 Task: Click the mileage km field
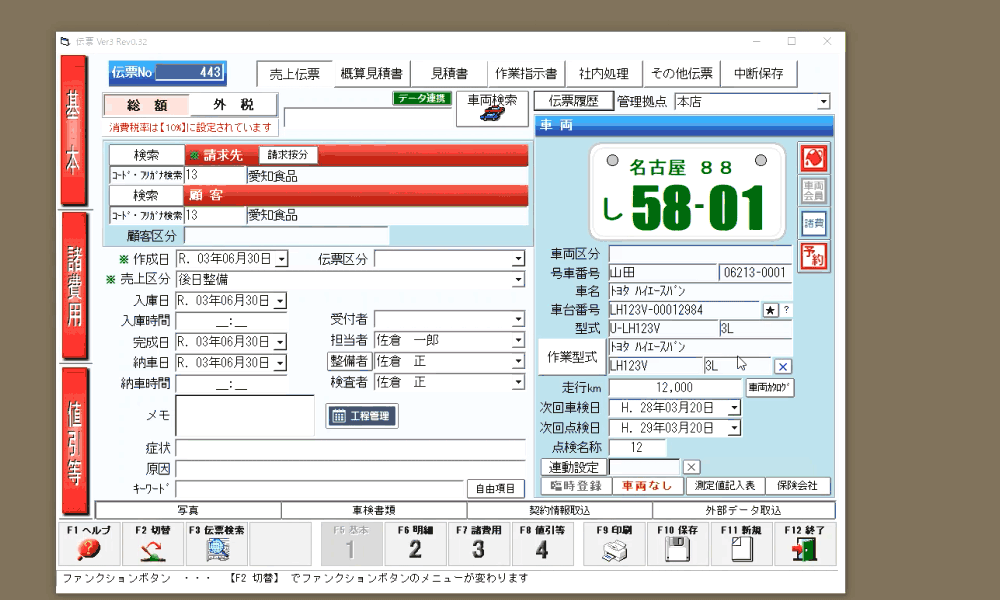(675, 388)
